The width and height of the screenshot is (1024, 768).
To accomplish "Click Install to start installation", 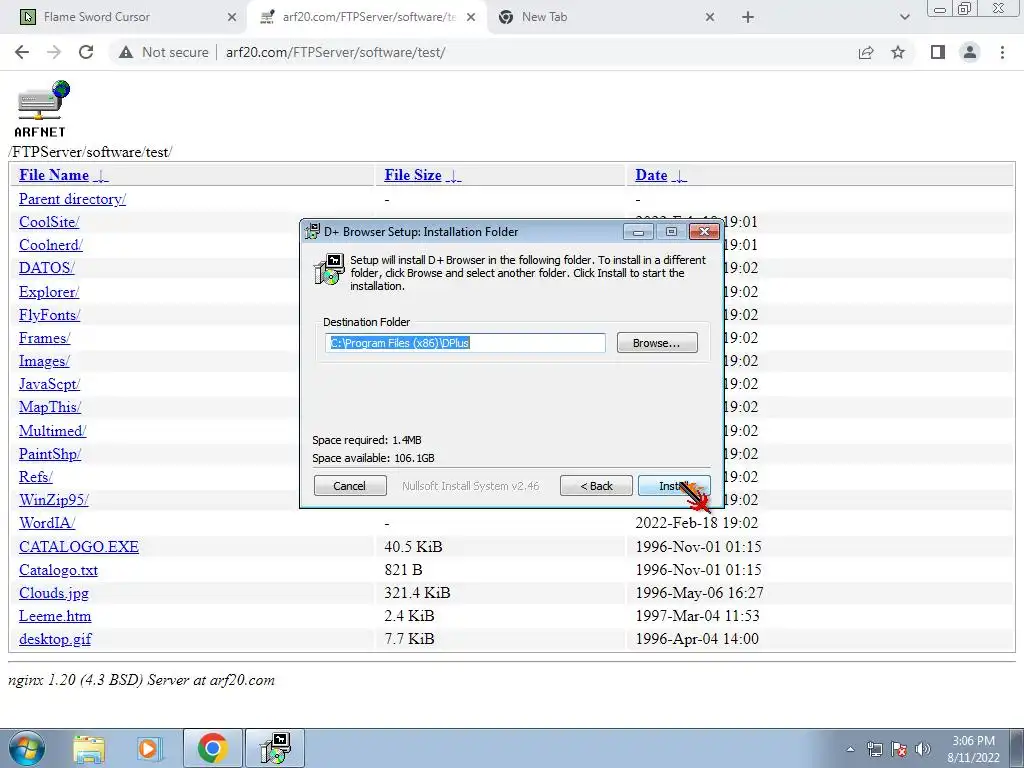I will [674, 486].
